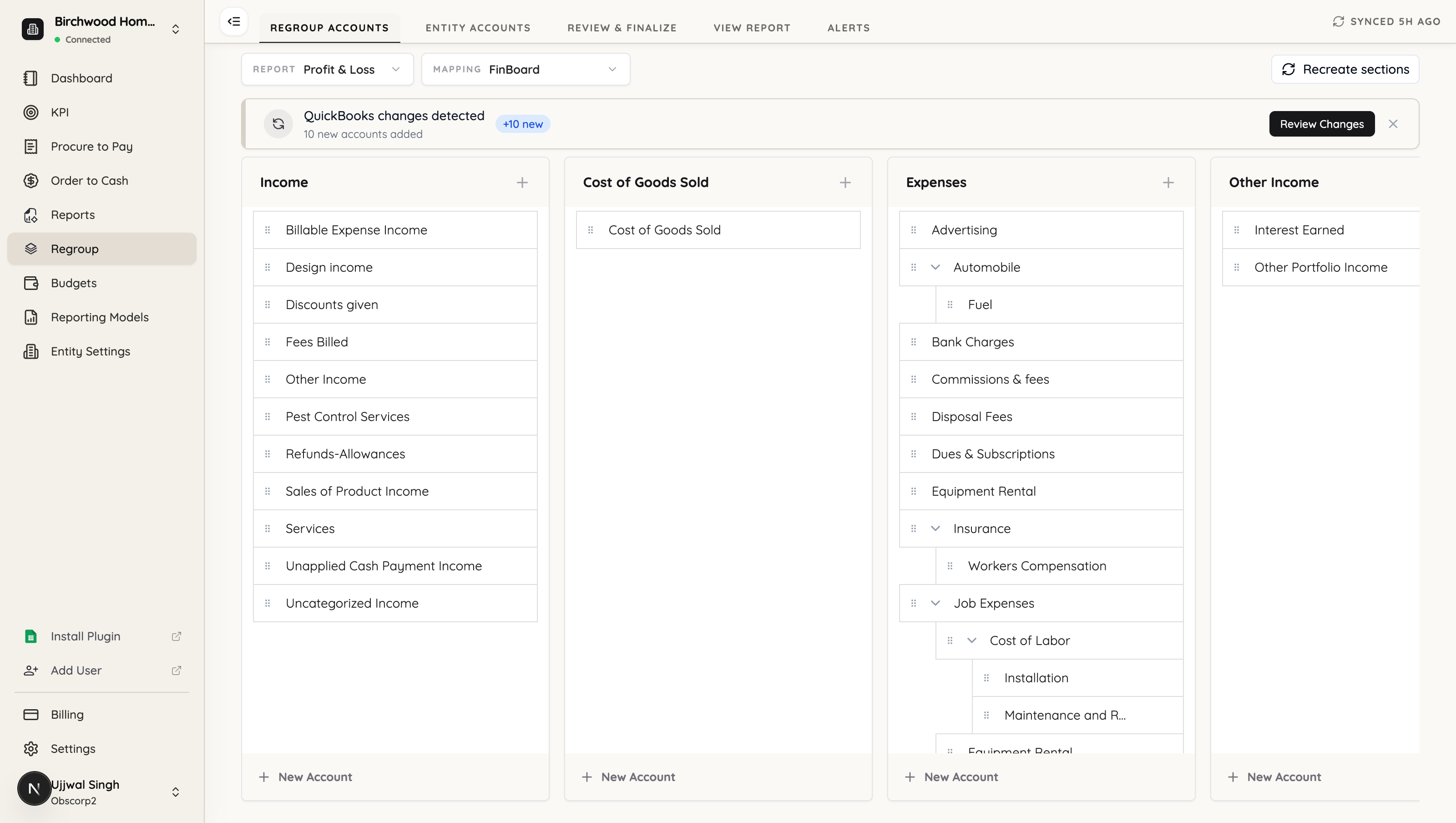
Task: Open Budgets from the sidebar
Action: (x=102, y=283)
